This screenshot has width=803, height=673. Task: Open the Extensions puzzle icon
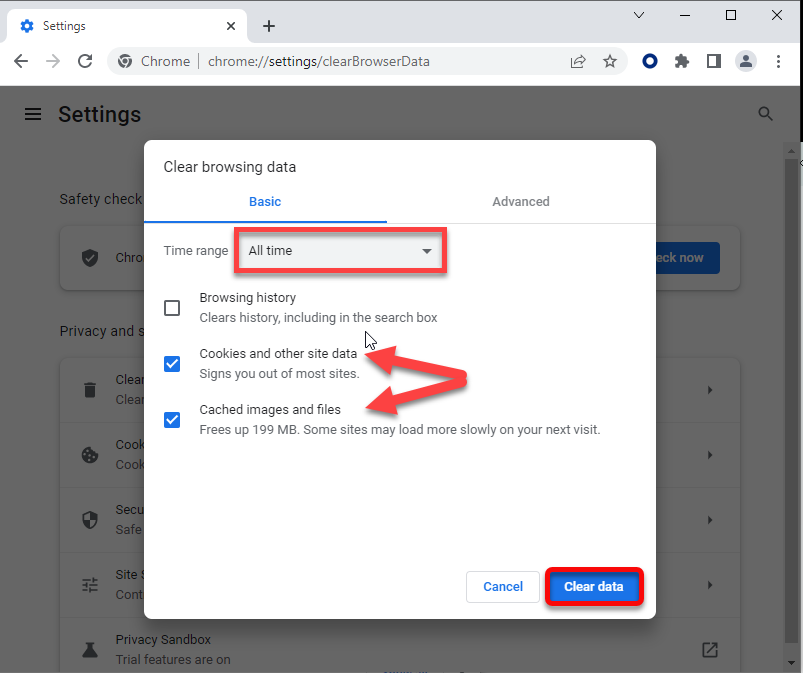pyautogui.click(x=682, y=61)
